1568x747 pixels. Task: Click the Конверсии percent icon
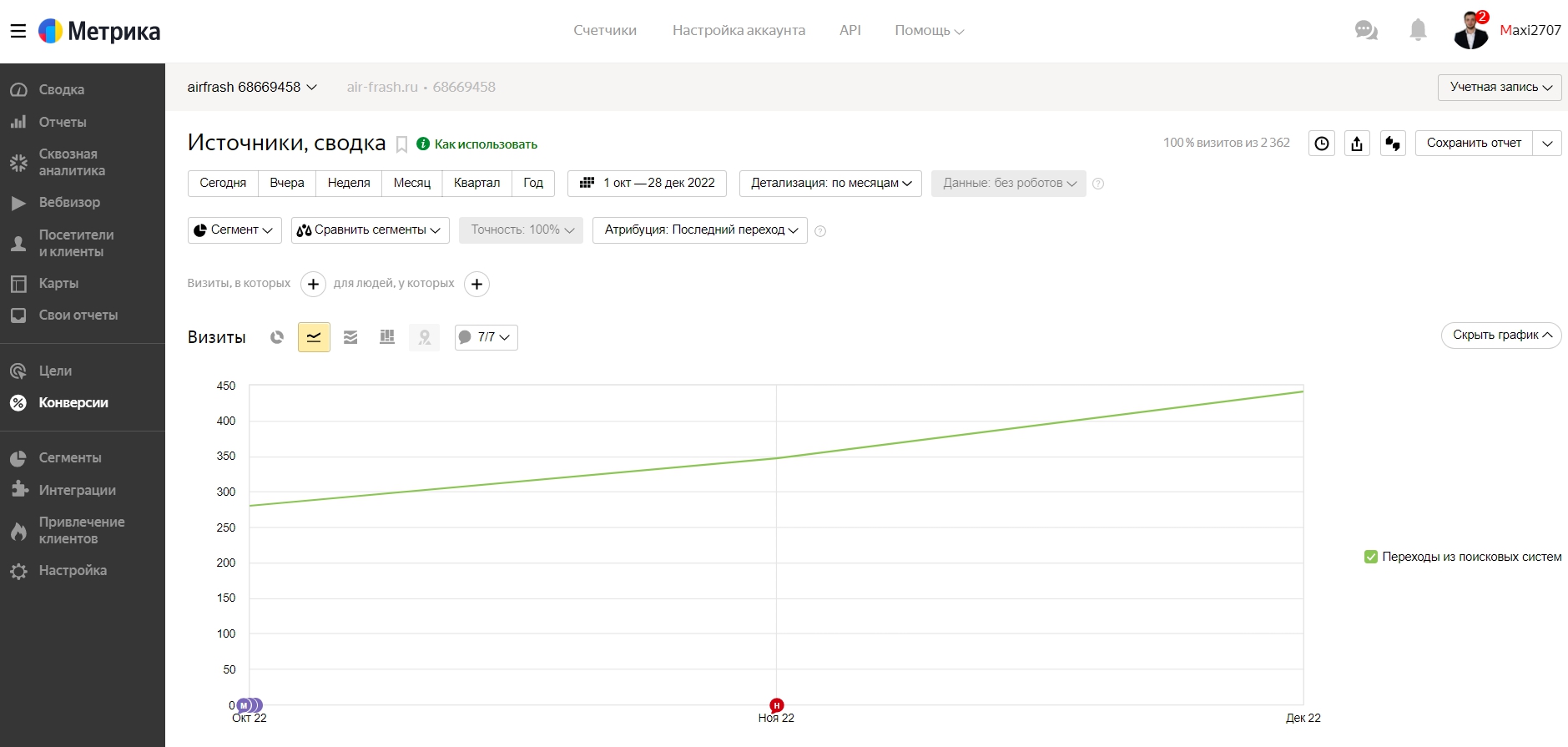[18, 403]
